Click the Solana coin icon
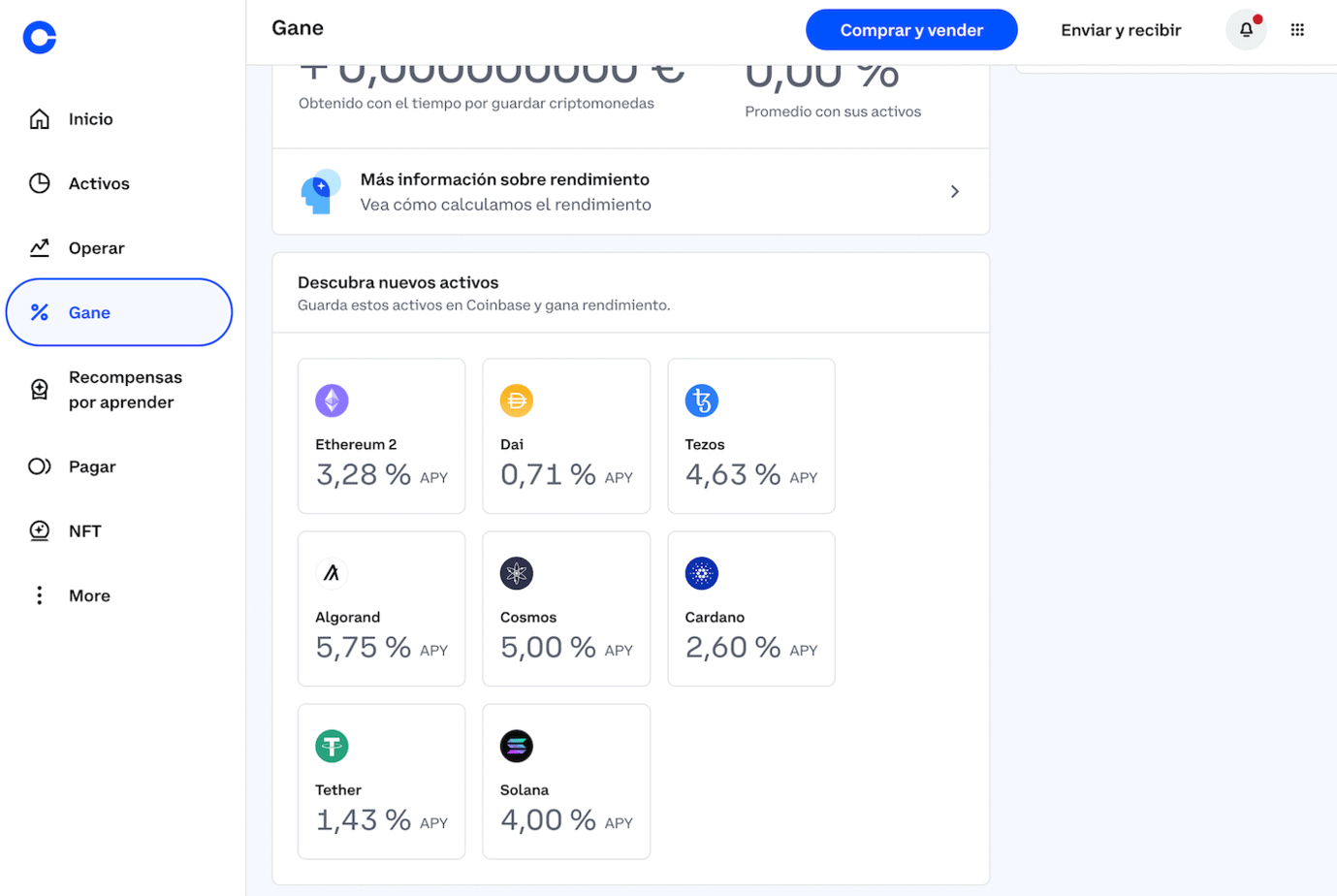1337x896 pixels. click(517, 746)
